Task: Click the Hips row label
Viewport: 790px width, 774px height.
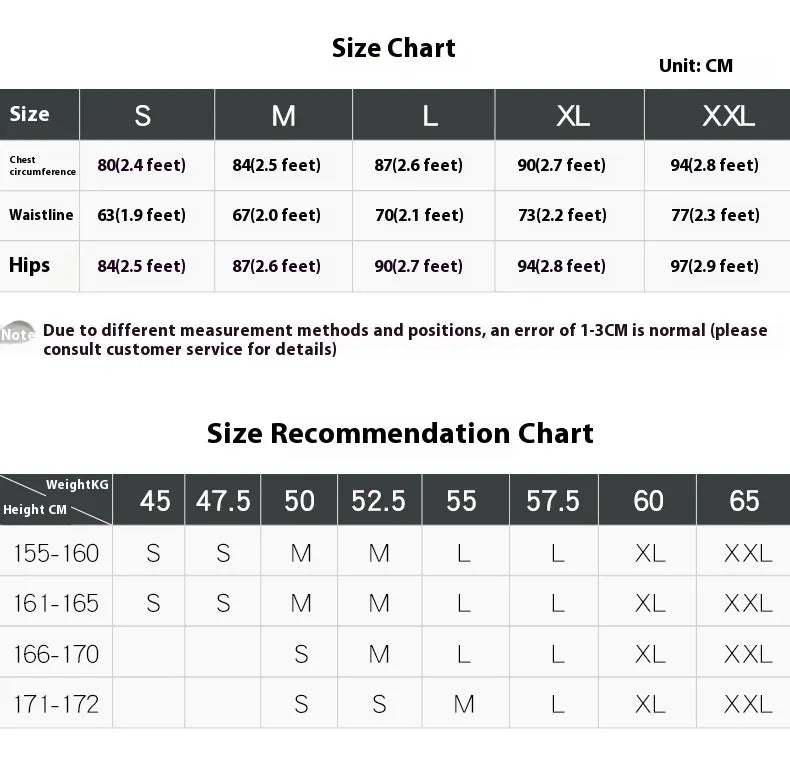Action: (29, 266)
